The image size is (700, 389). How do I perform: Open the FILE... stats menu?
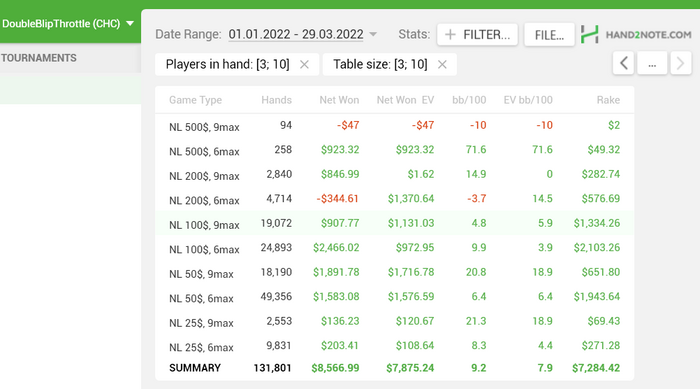pos(549,35)
